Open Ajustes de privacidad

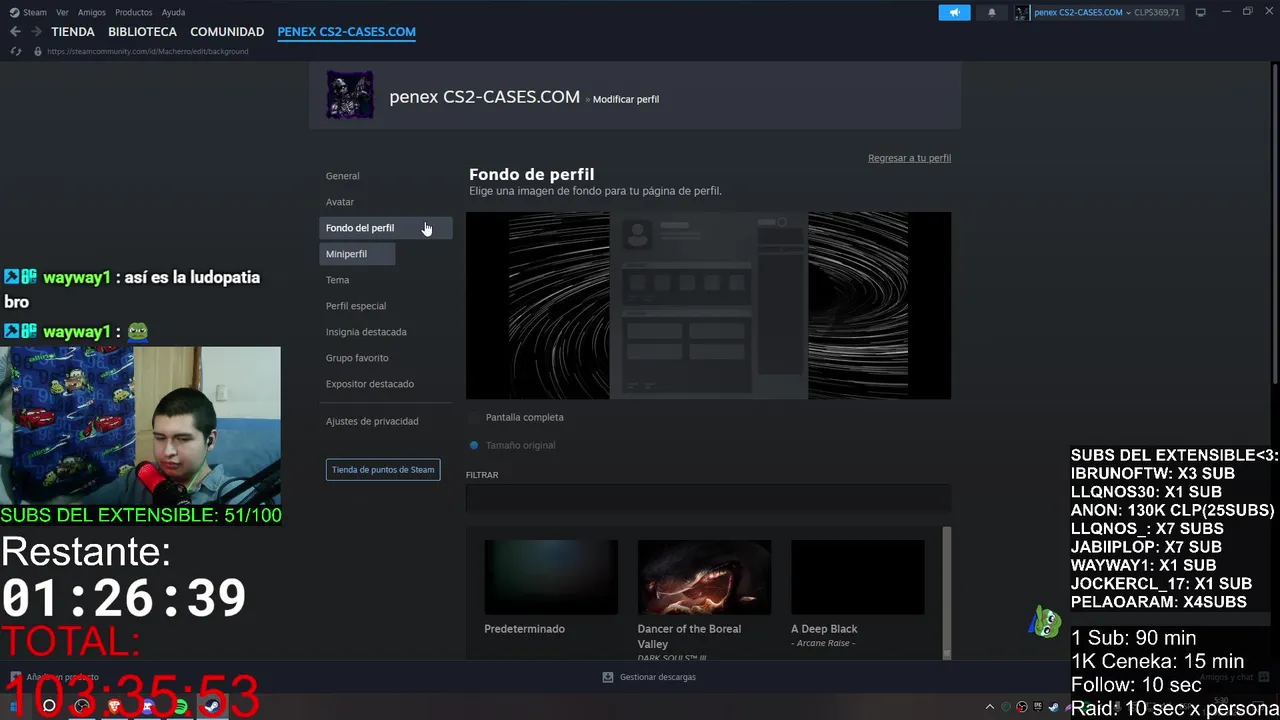[x=372, y=421]
